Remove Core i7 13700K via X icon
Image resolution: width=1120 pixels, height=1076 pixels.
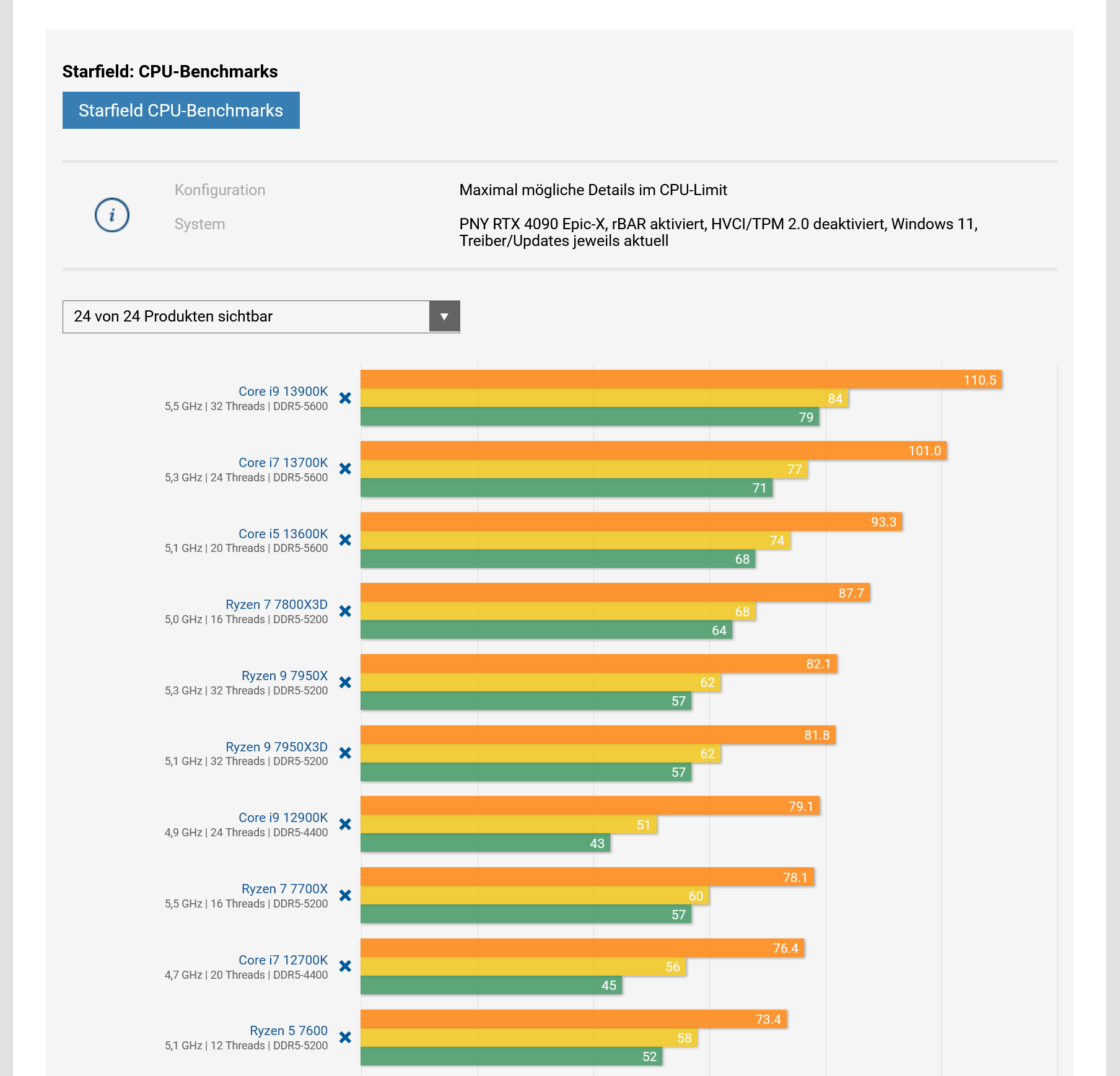[x=346, y=469]
